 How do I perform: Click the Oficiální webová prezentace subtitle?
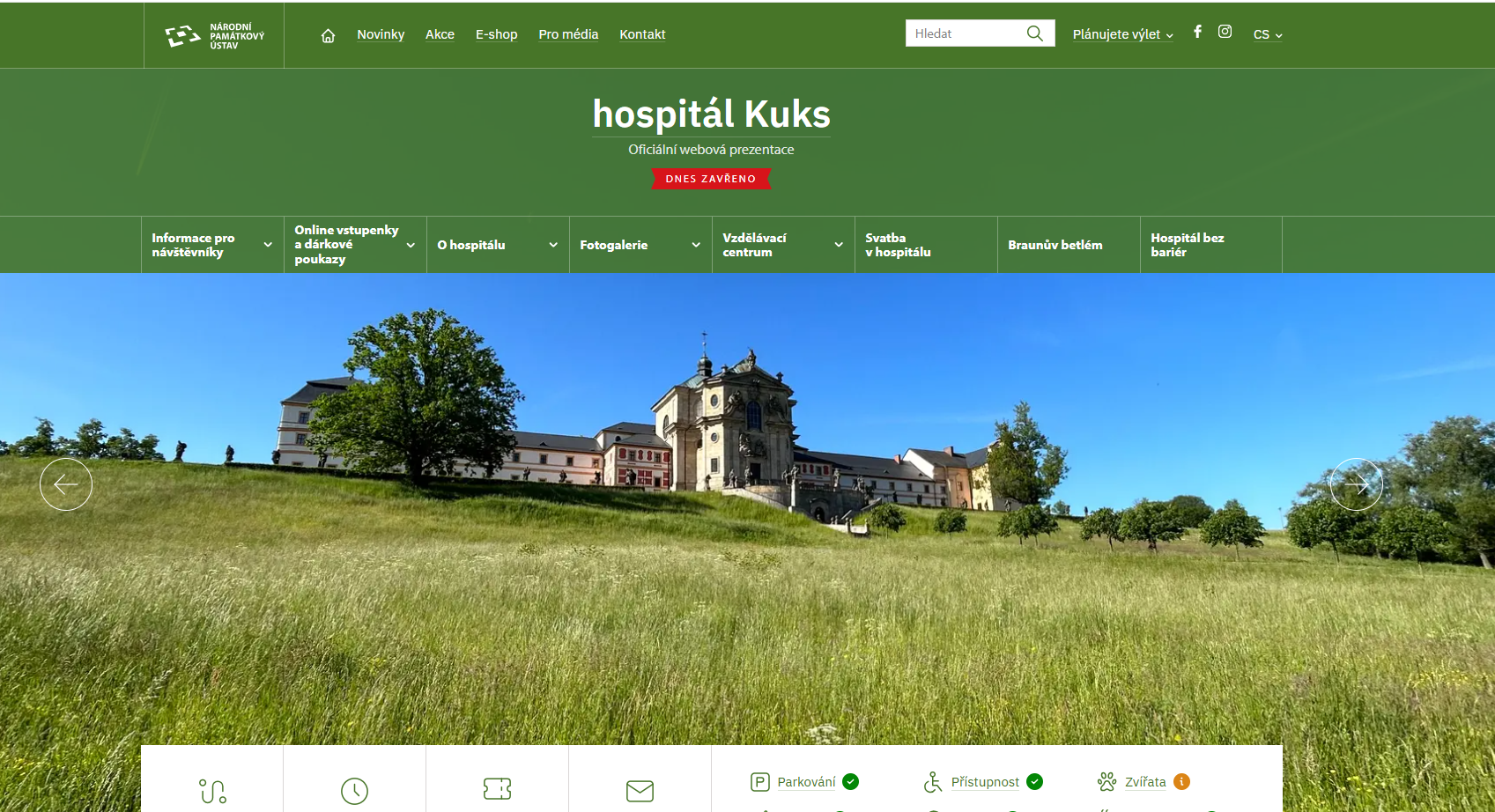click(711, 150)
